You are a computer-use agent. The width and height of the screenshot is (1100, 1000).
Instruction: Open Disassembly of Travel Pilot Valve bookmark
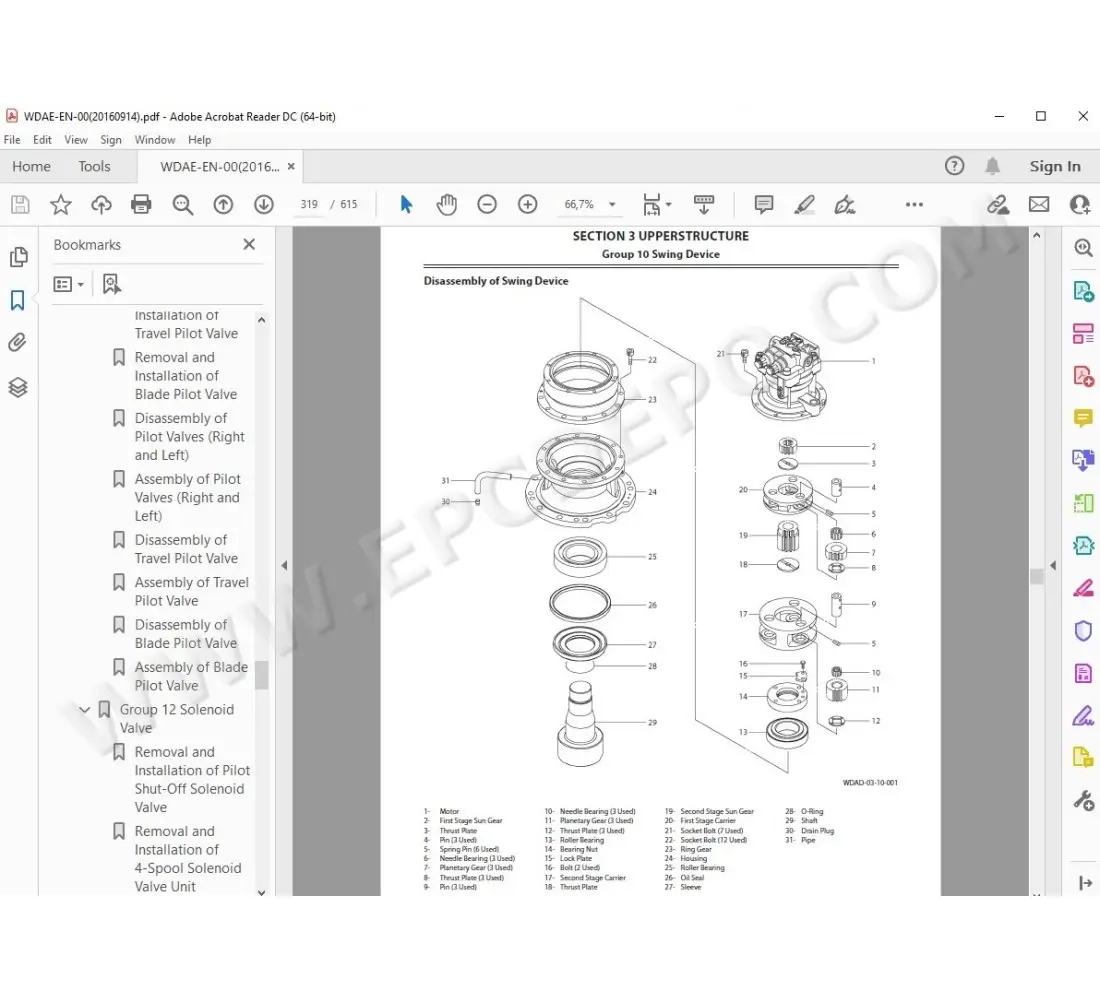pos(186,549)
